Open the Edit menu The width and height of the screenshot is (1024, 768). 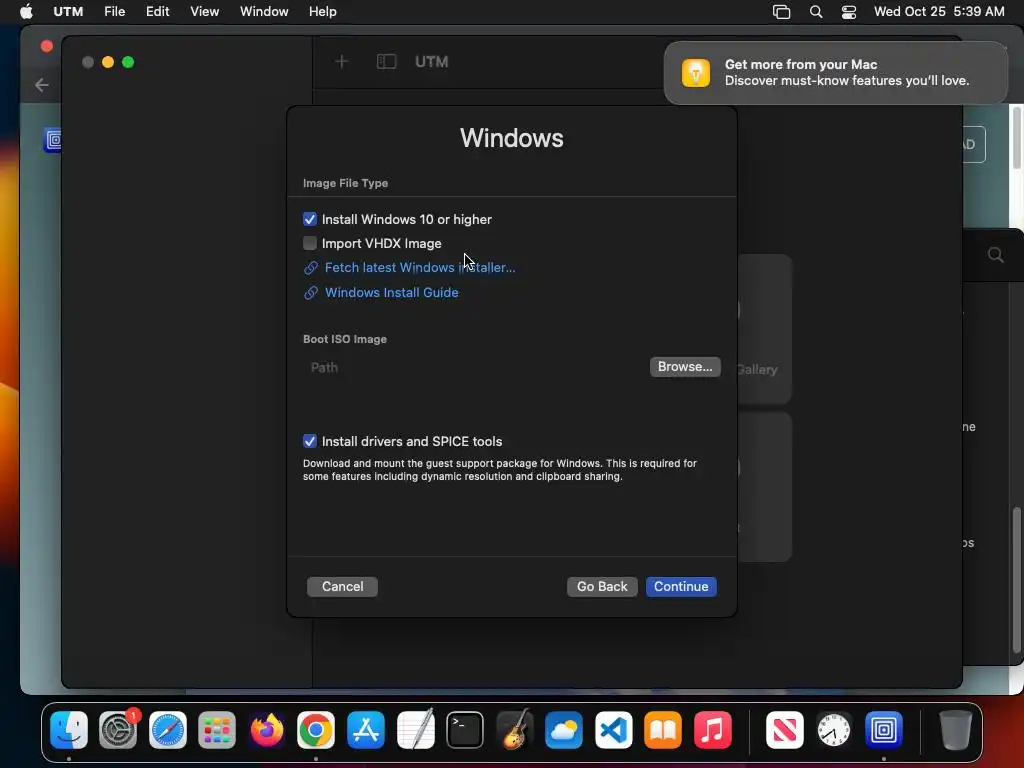(157, 12)
